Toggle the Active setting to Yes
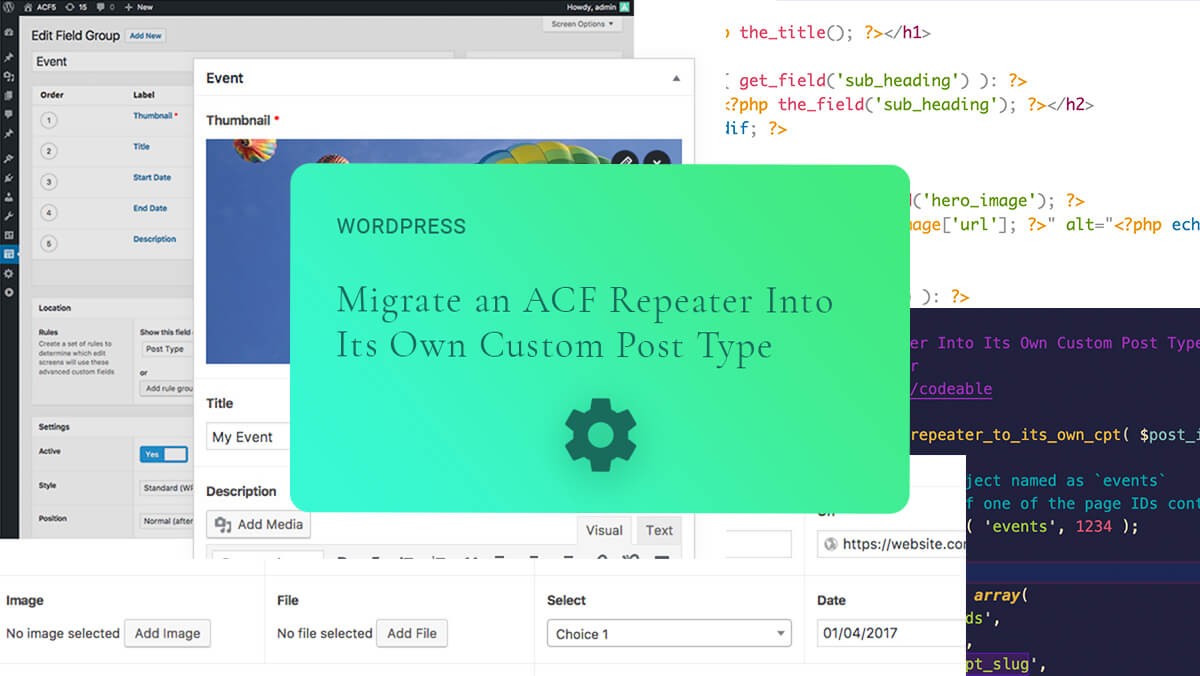The height and width of the screenshot is (676, 1200). pyautogui.click(x=163, y=453)
